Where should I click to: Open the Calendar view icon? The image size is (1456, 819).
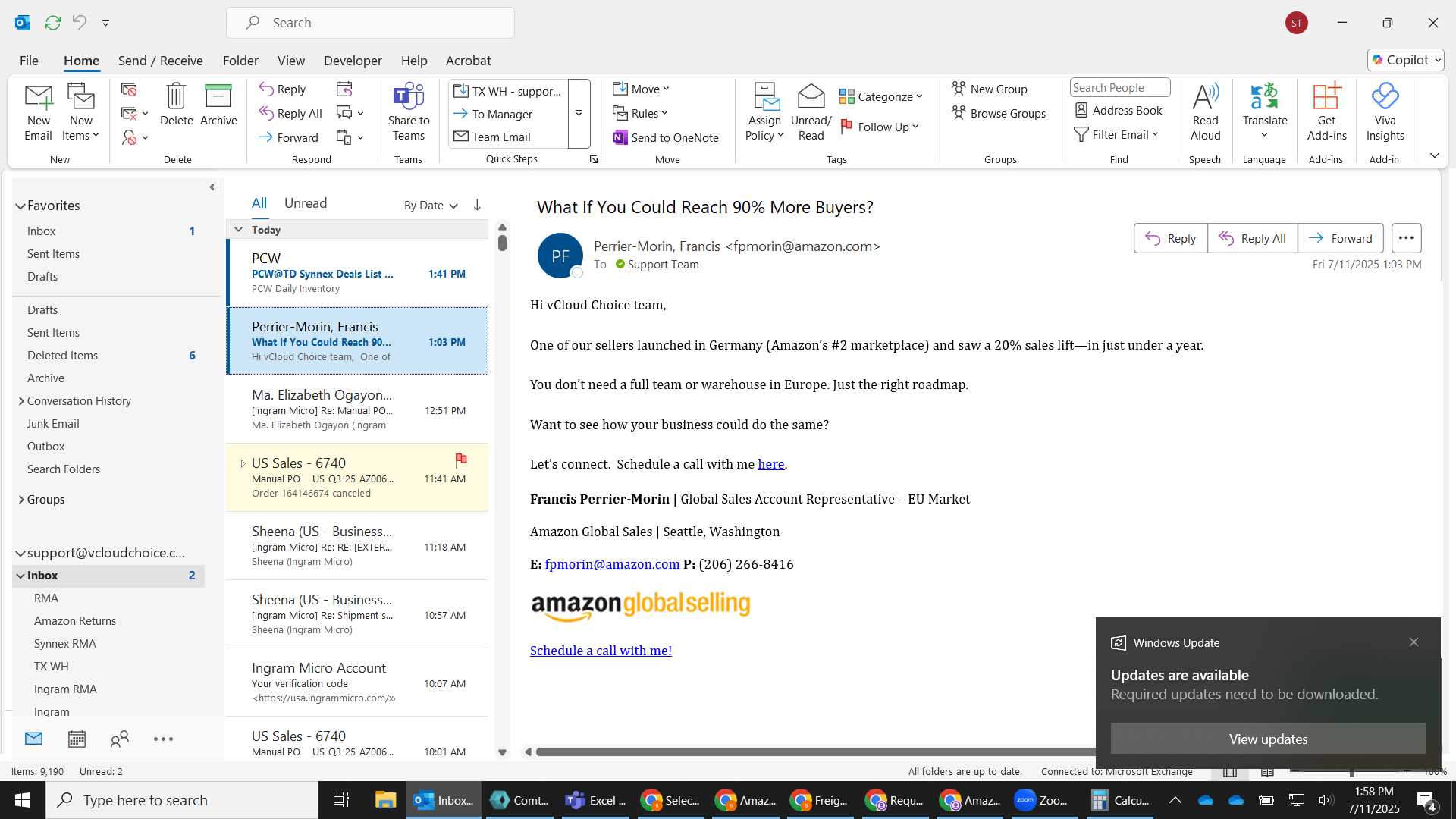click(x=77, y=739)
